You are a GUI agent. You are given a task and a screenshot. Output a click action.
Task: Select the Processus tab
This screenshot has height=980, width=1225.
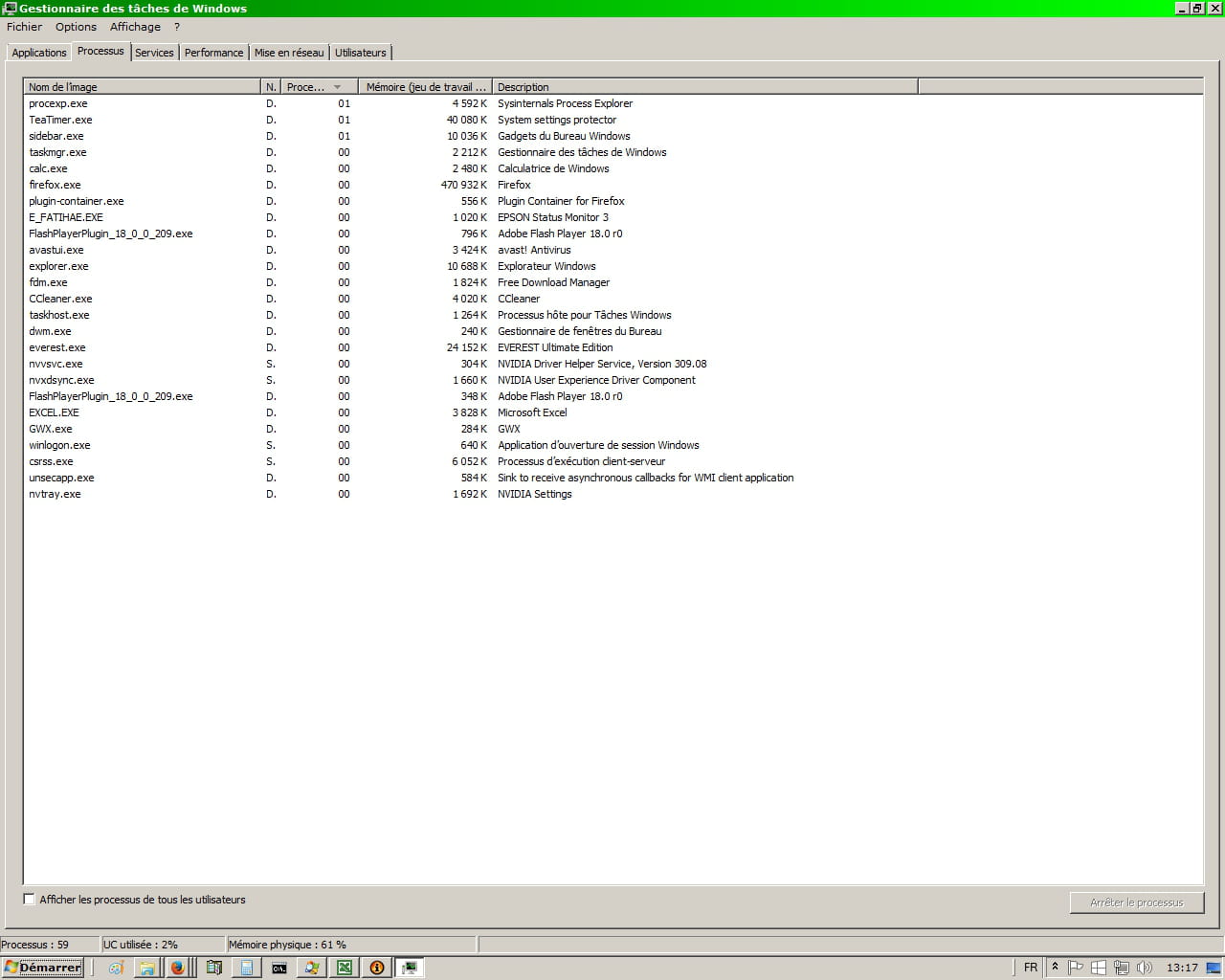click(100, 51)
